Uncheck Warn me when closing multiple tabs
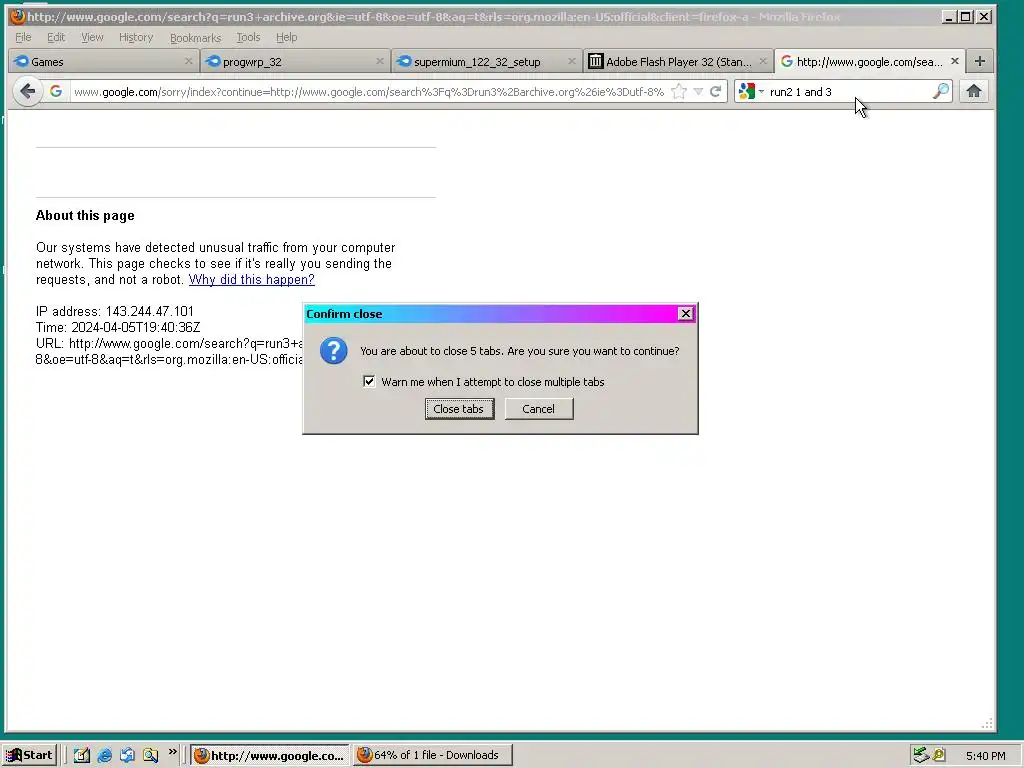Viewport: 1024px width, 768px height. pyautogui.click(x=369, y=381)
